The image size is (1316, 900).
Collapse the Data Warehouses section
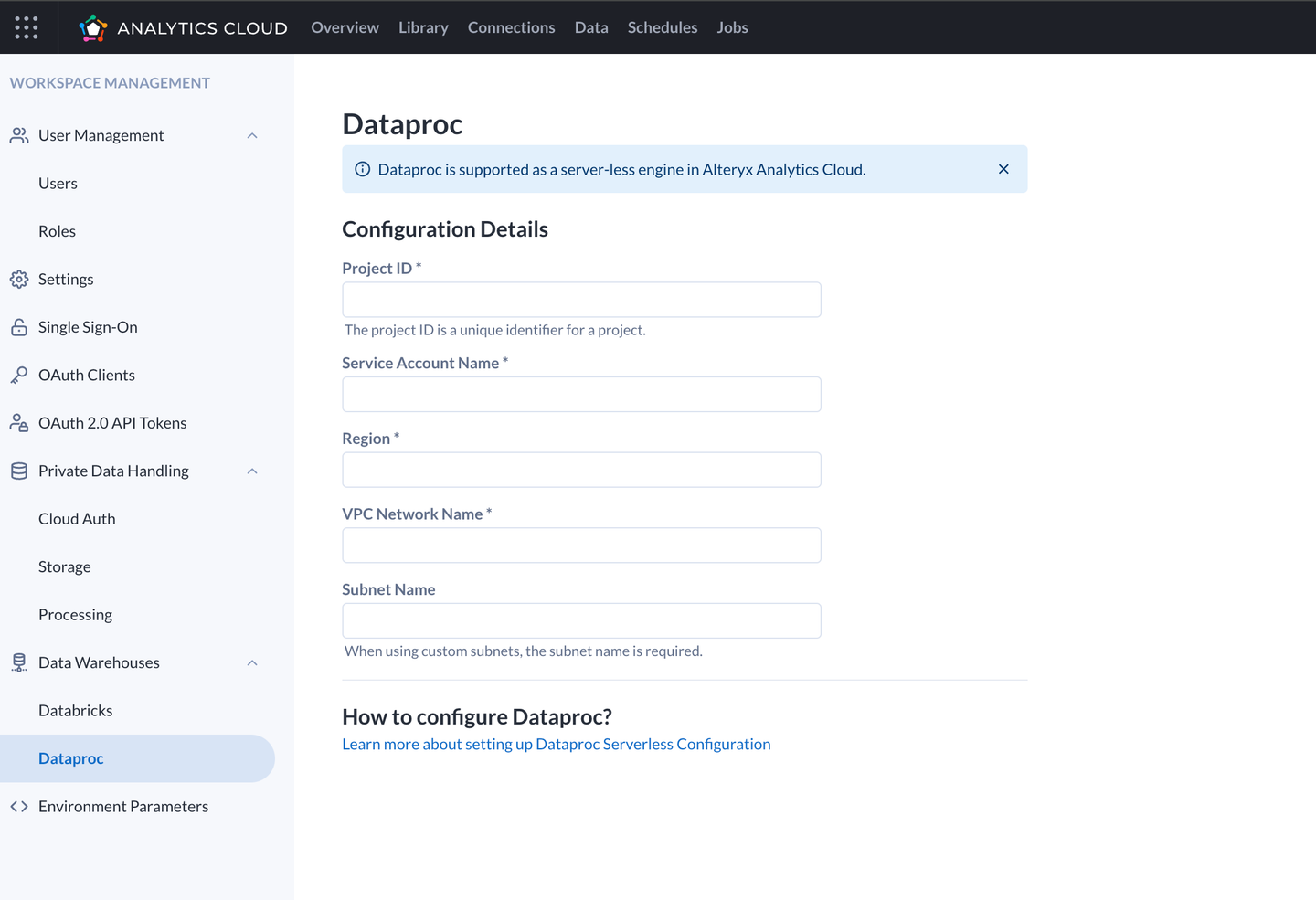click(252, 662)
